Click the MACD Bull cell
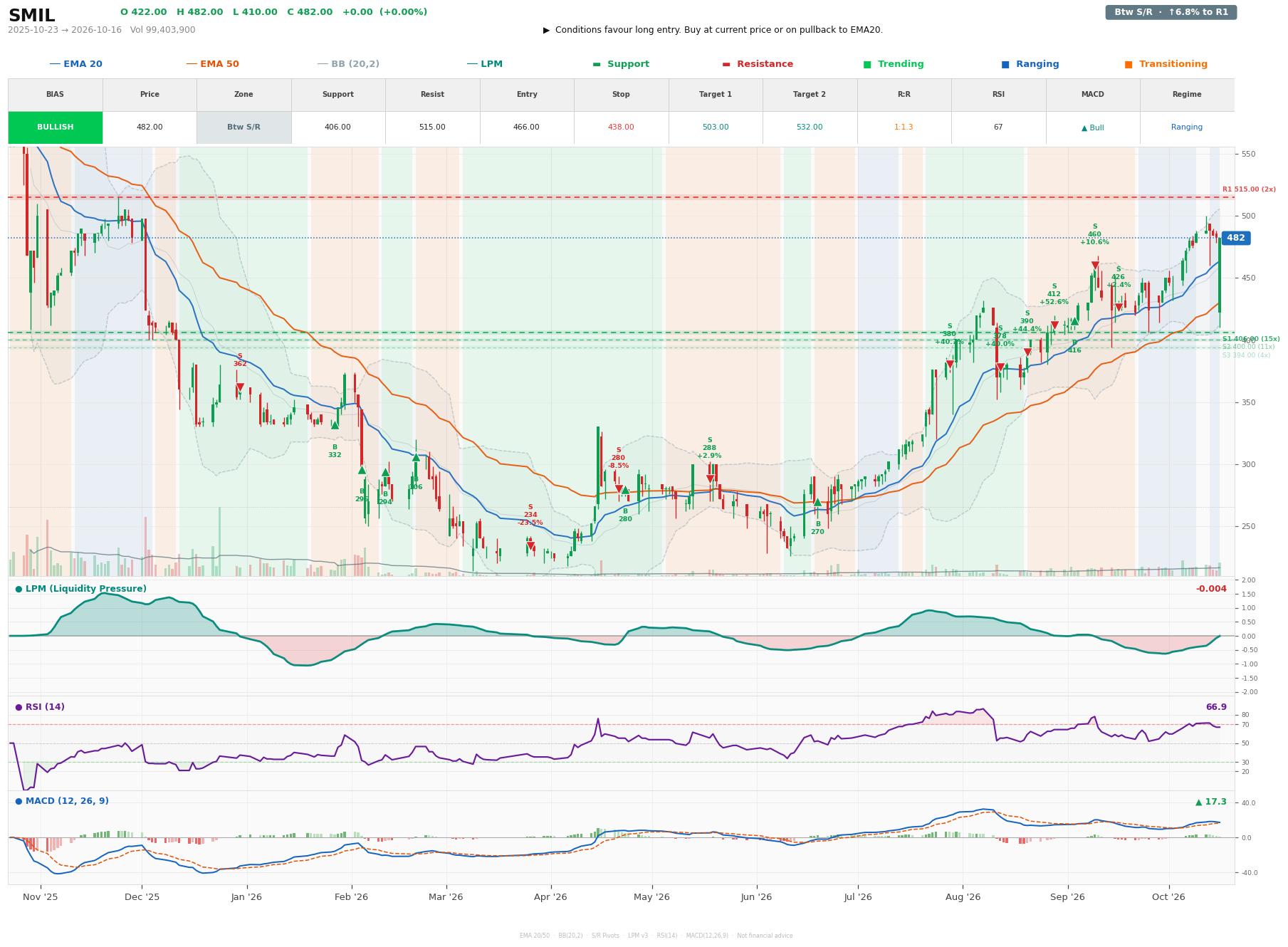 [x=1092, y=127]
